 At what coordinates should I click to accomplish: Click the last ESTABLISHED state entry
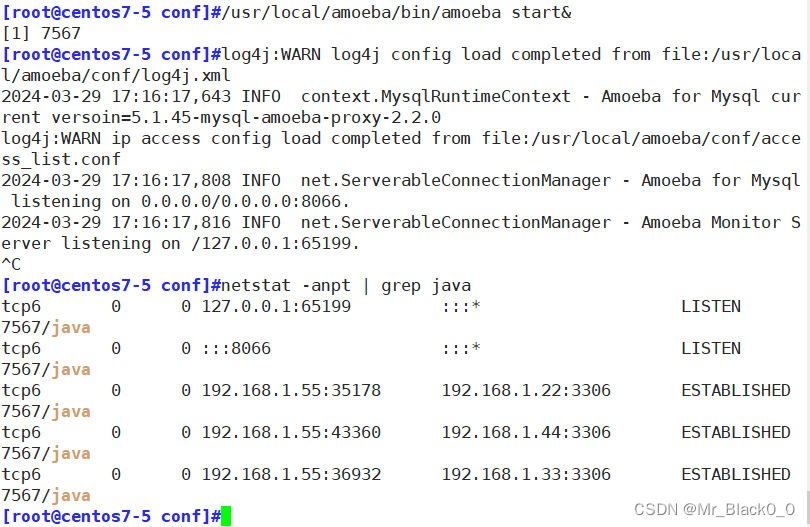[736, 474]
